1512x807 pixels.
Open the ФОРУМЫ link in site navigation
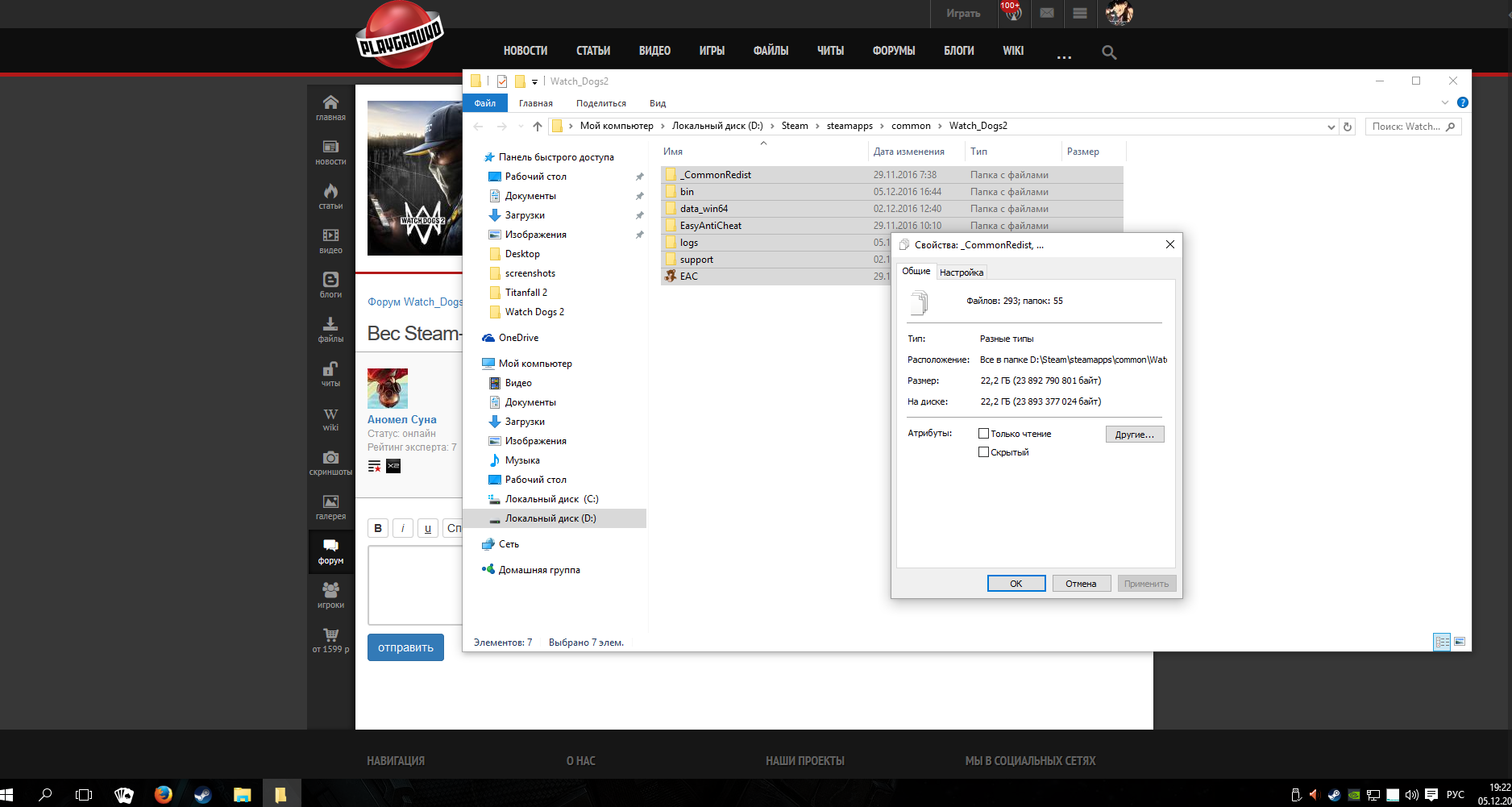pos(894,51)
